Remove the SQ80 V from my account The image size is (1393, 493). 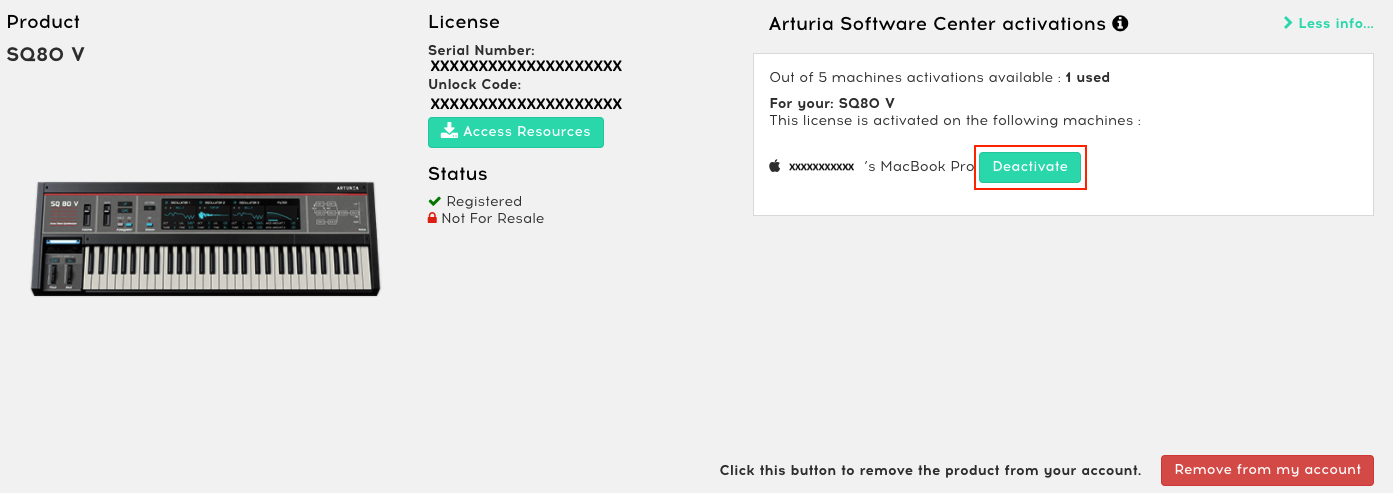pyautogui.click(x=1267, y=470)
